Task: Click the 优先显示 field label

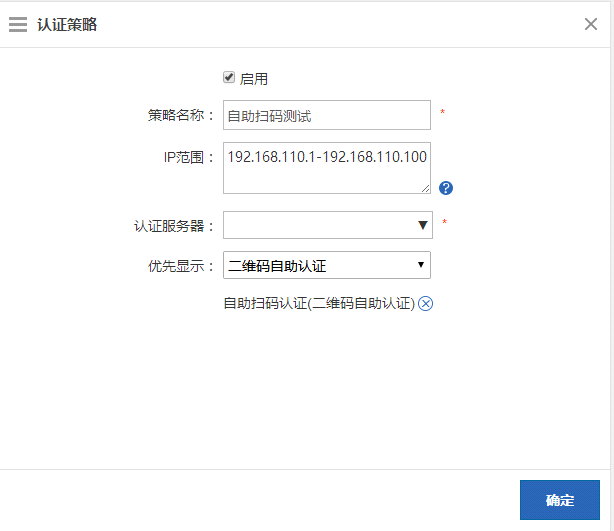Action: click(181, 265)
